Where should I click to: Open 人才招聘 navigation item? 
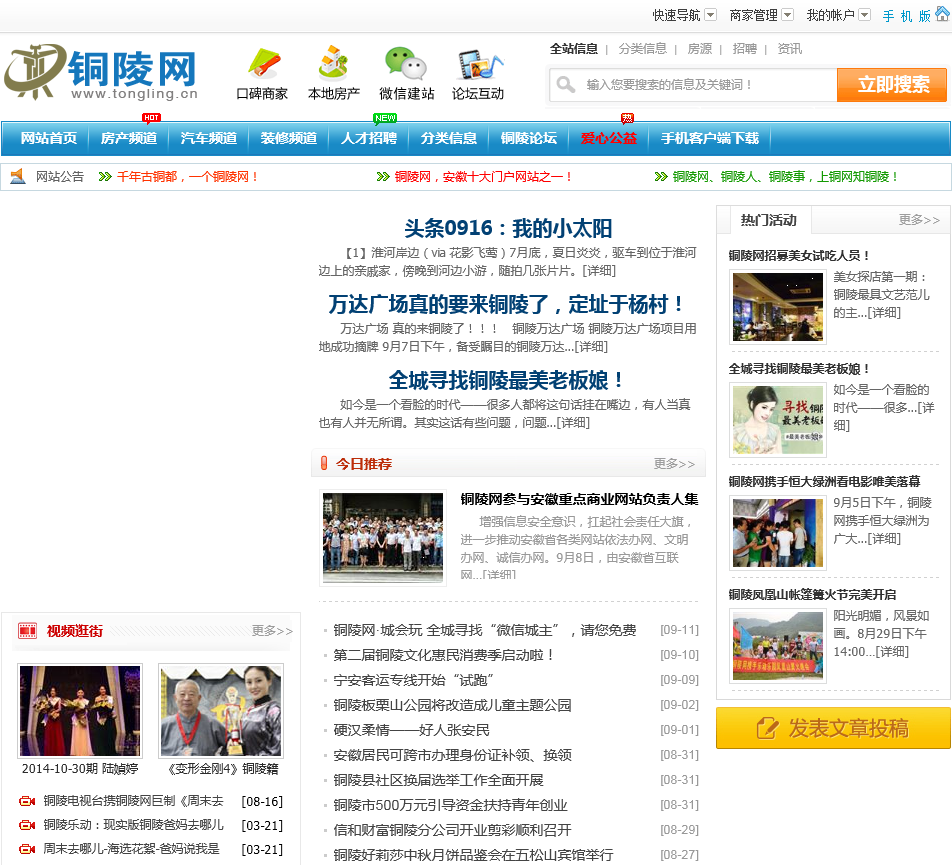pyautogui.click(x=369, y=138)
